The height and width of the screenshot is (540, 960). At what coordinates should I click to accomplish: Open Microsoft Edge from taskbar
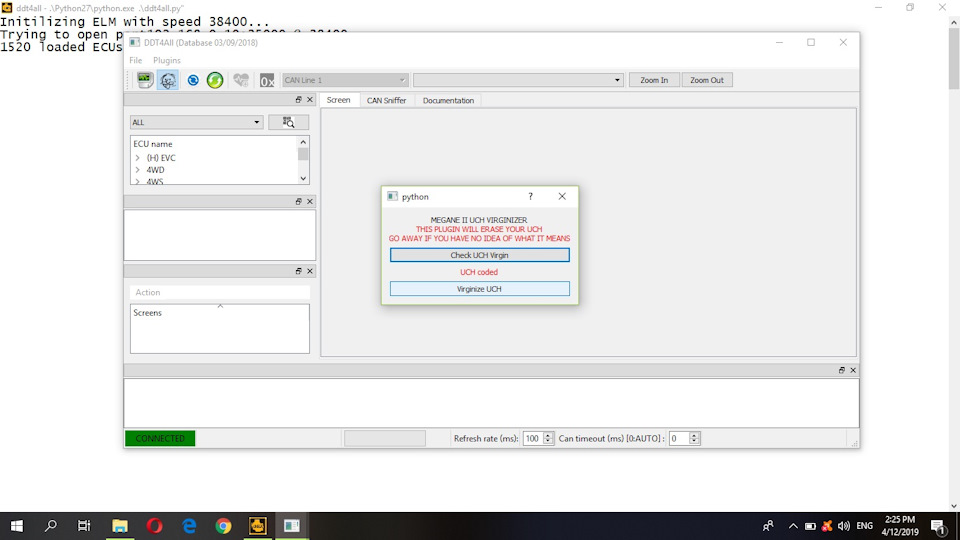coord(189,526)
